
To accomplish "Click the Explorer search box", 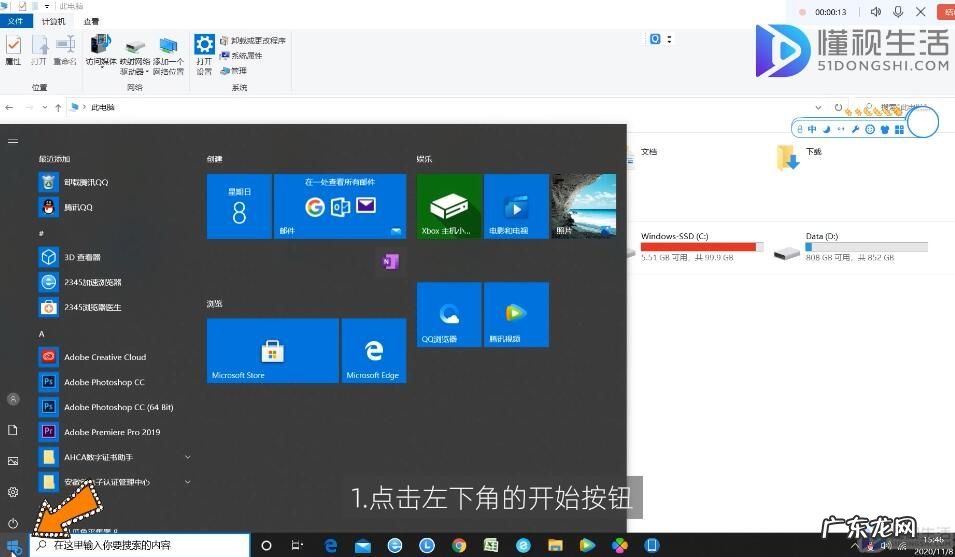I will [x=903, y=107].
